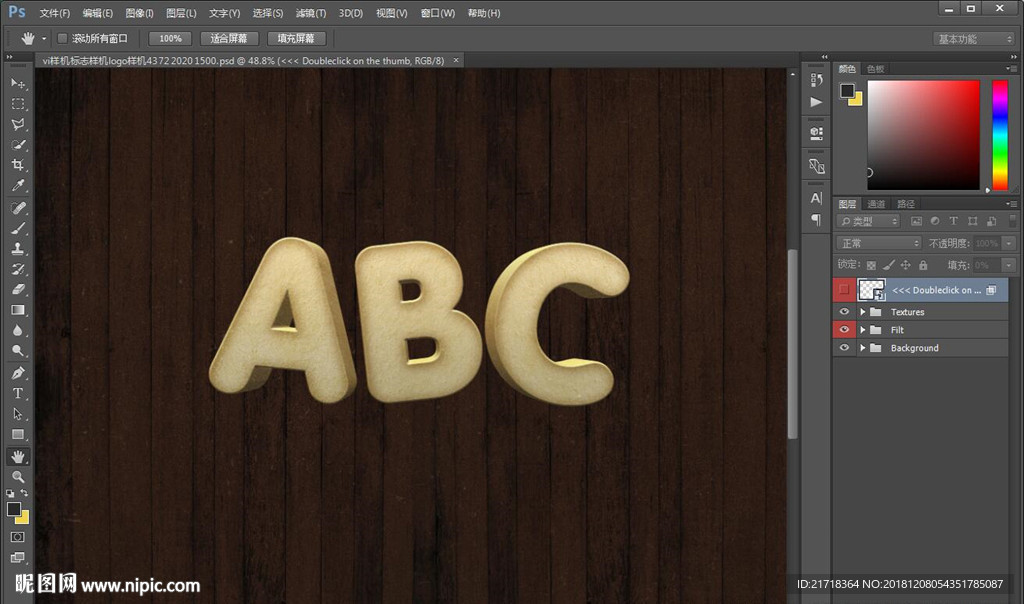Open the 文件(F) menu
1024x604 pixels.
pos(54,13)
